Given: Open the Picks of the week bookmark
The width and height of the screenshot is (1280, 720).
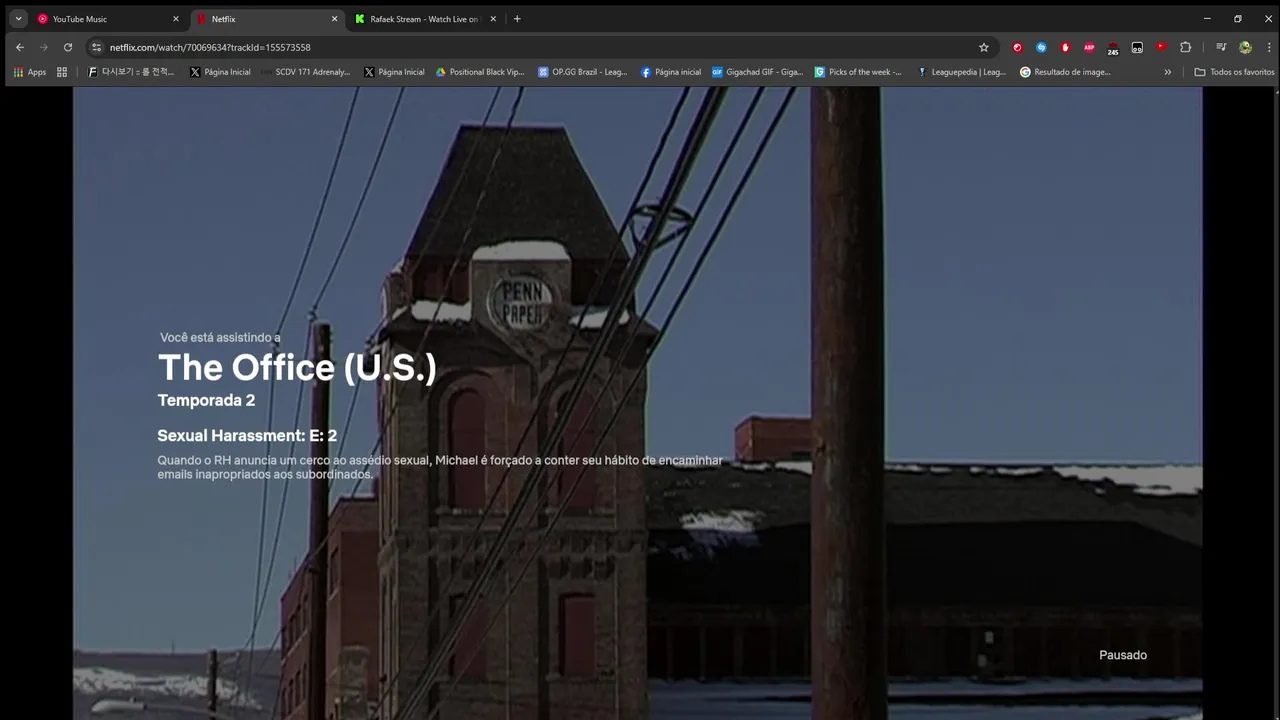Looking at the screenshot, I should (858, 72).
